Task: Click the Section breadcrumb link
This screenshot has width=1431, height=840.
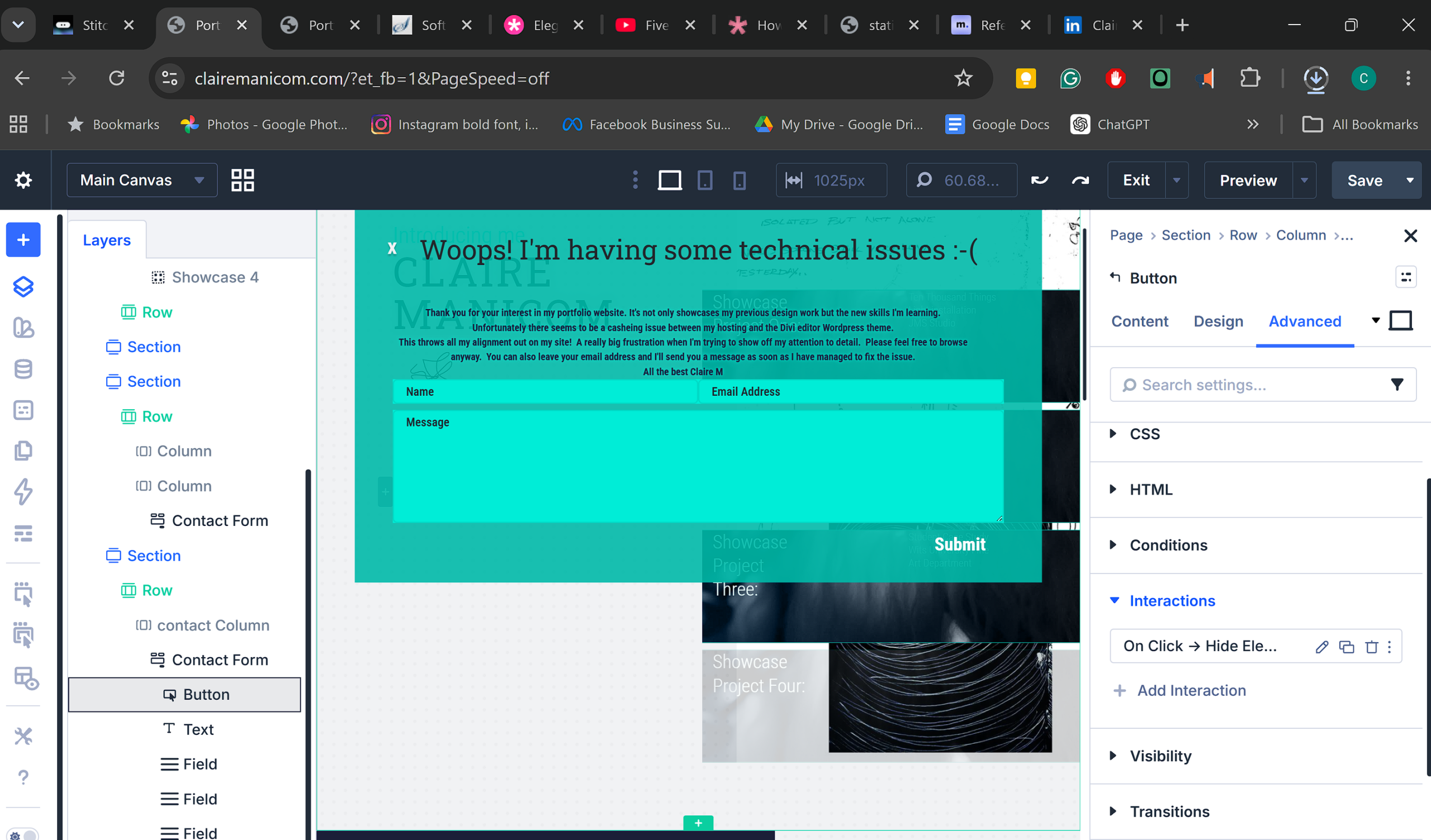Action: (x=1186, y=235)
